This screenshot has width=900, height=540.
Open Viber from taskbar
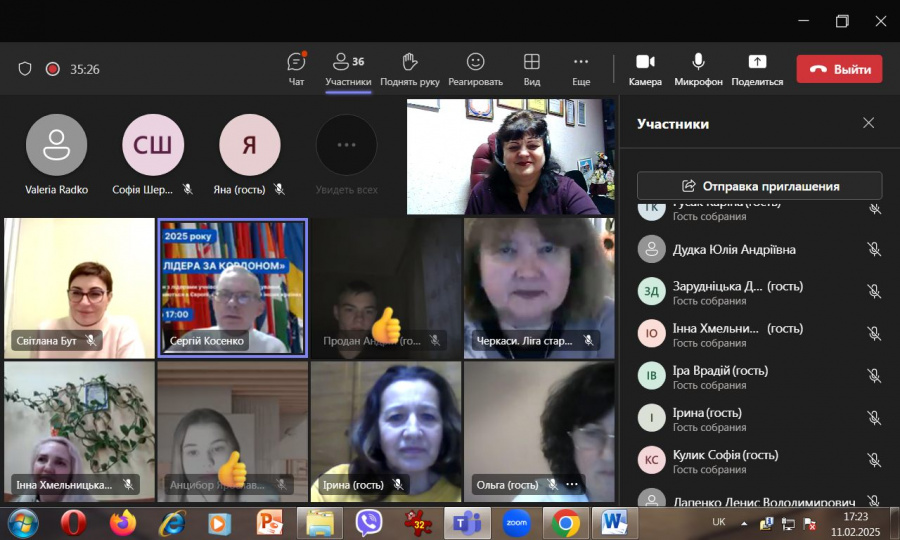pyautogui.click(x=368, y=523)
